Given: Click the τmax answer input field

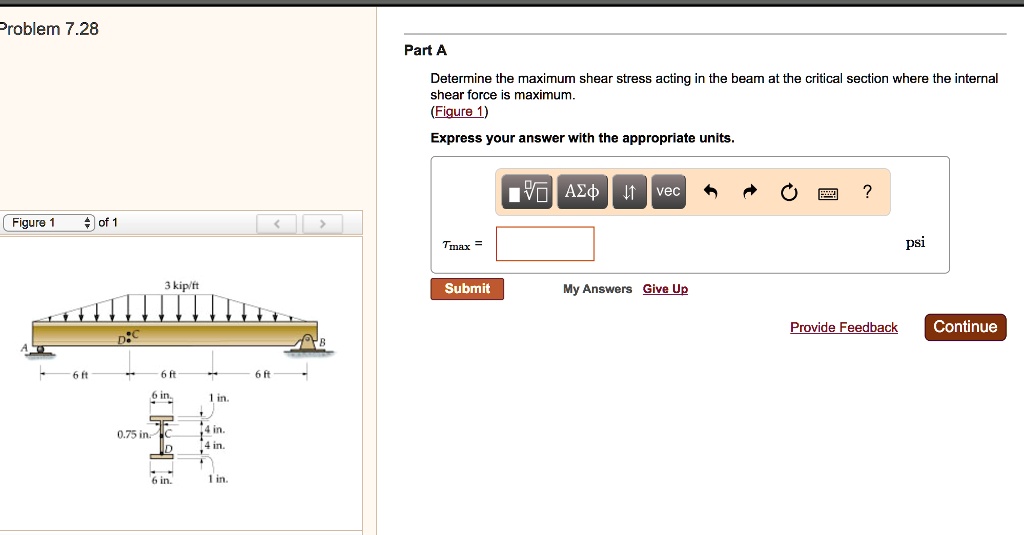Looking at the screenshot, I should pyautogui.click(x=545, y=244).
